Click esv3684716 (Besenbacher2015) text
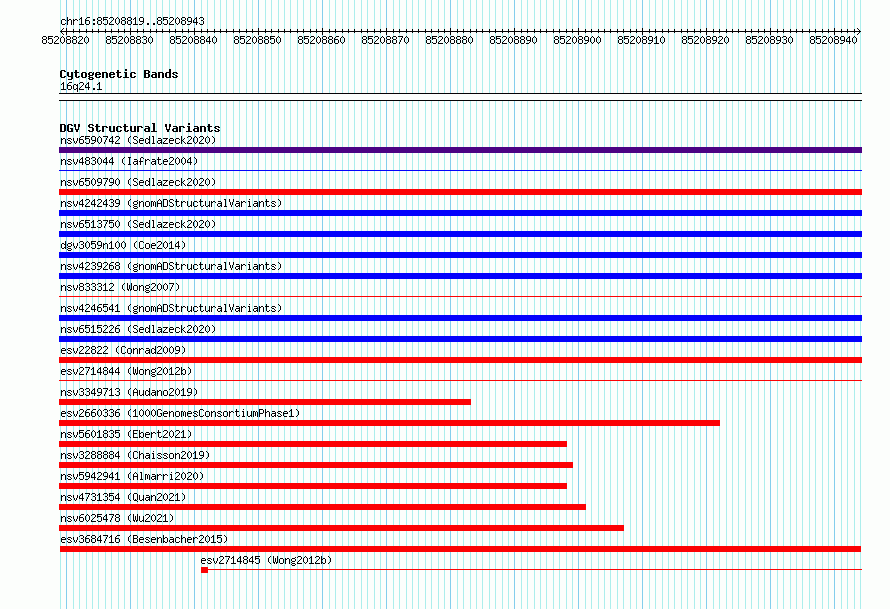Viewport: 890px width, 609px height. pyautogui.click(x=144, y=539)
